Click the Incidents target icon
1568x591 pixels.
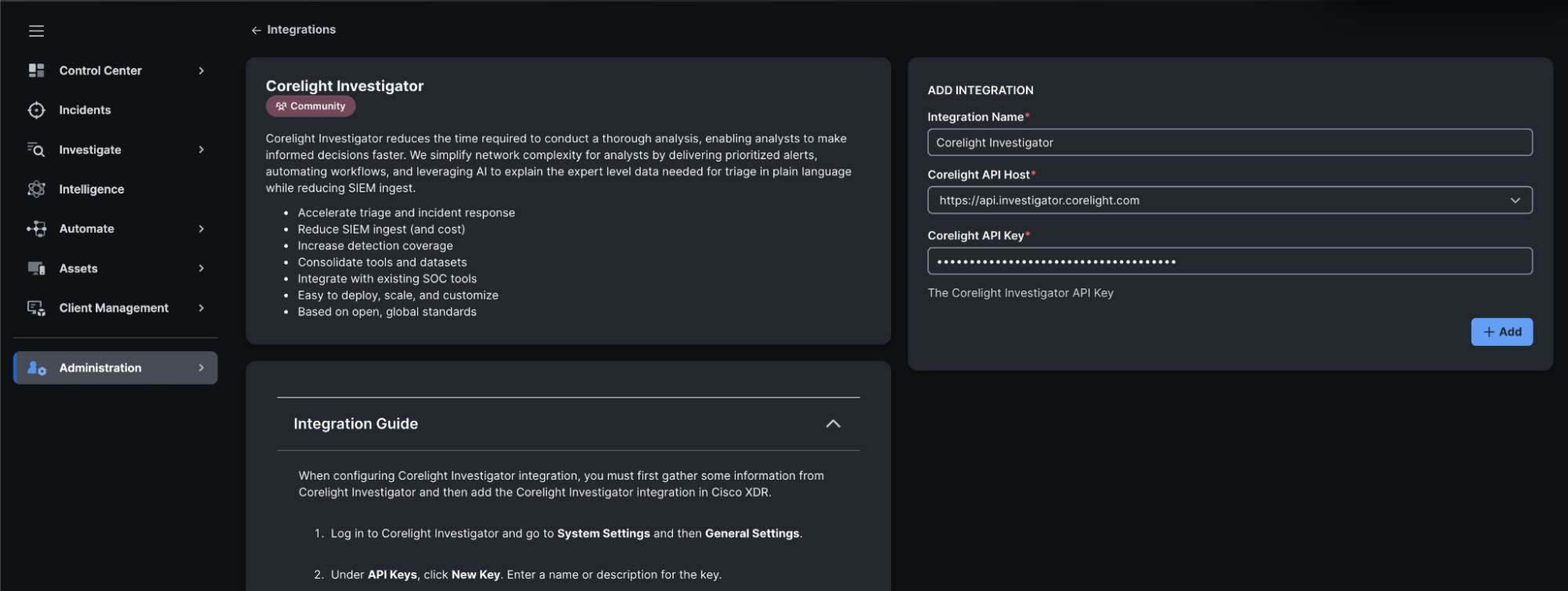point(36,111)
